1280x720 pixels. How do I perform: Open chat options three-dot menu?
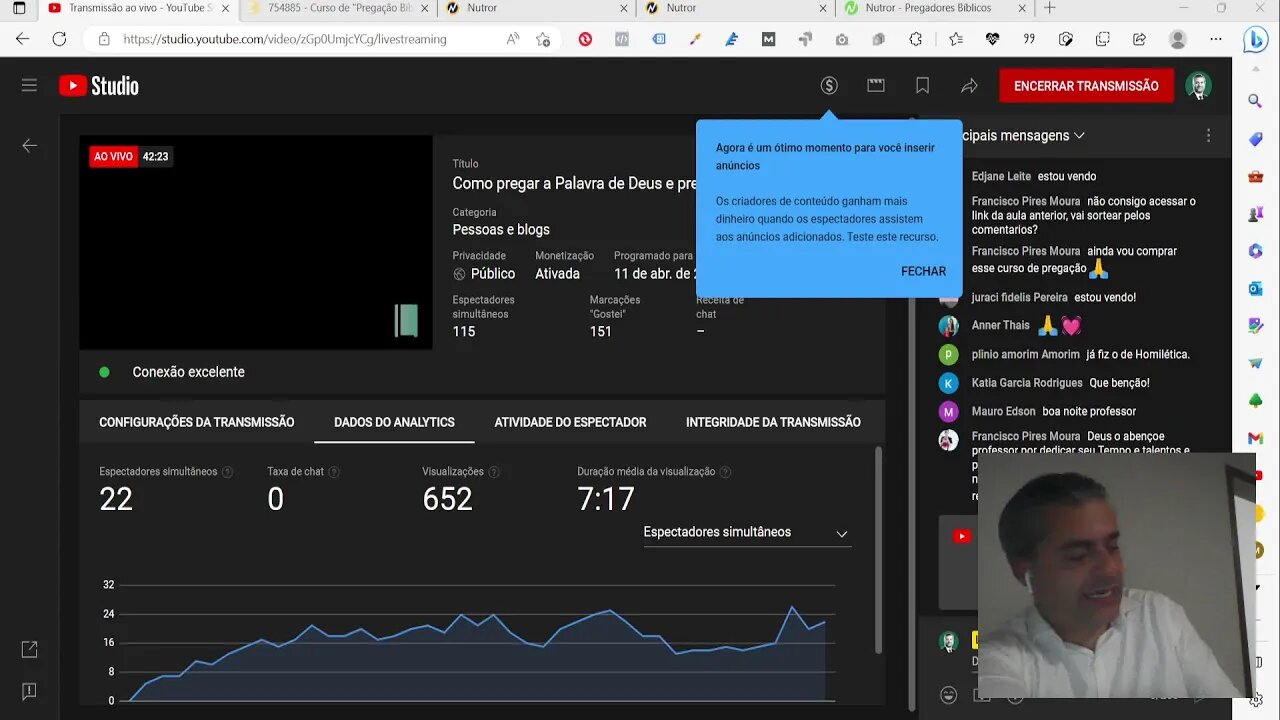pos(1208,135)
